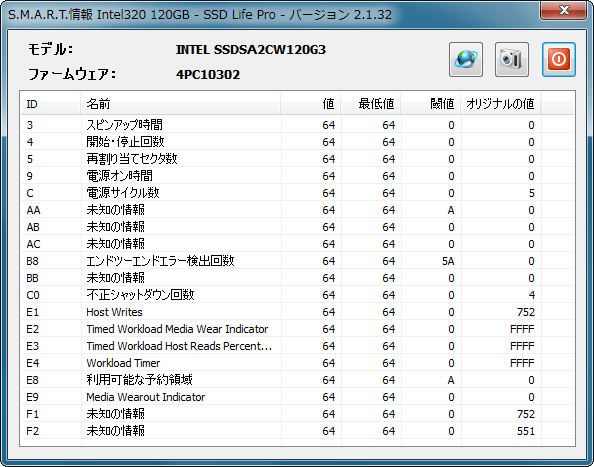Click the threshold A in the E8 row
The image size is (594, 467).
(451, 380)
